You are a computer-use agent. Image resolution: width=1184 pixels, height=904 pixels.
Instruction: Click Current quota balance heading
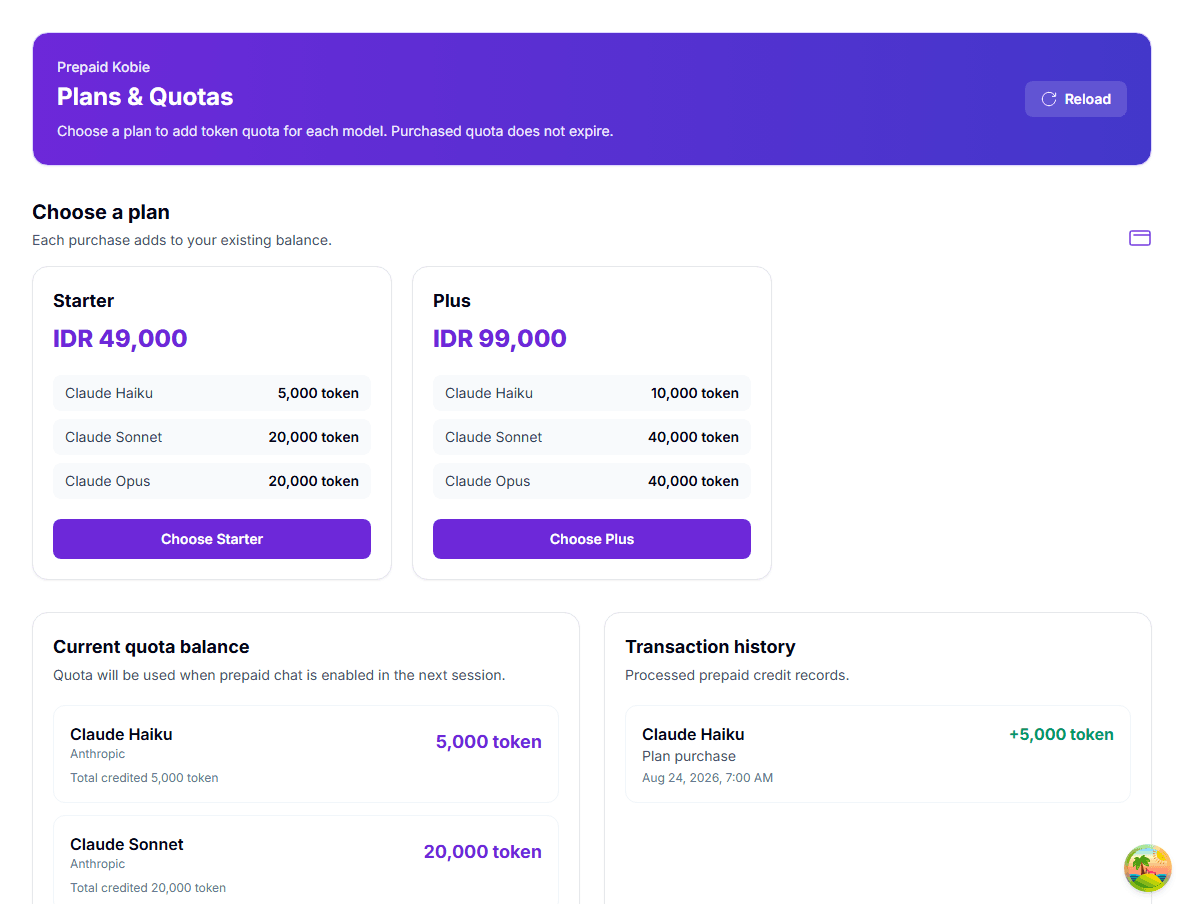pyautogui.click(x=151, y=646)
